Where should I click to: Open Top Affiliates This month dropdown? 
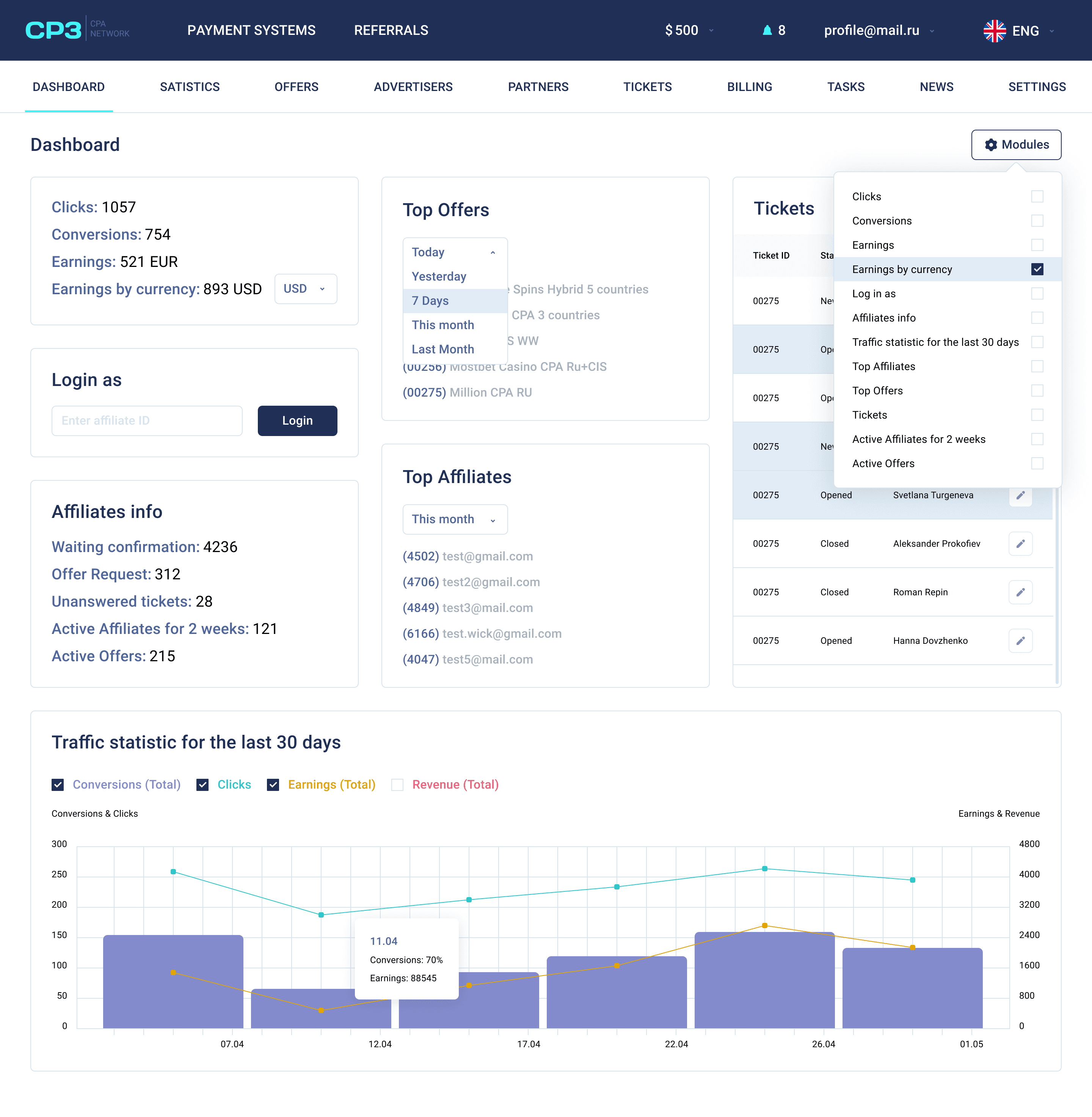(x=455, y=519)
